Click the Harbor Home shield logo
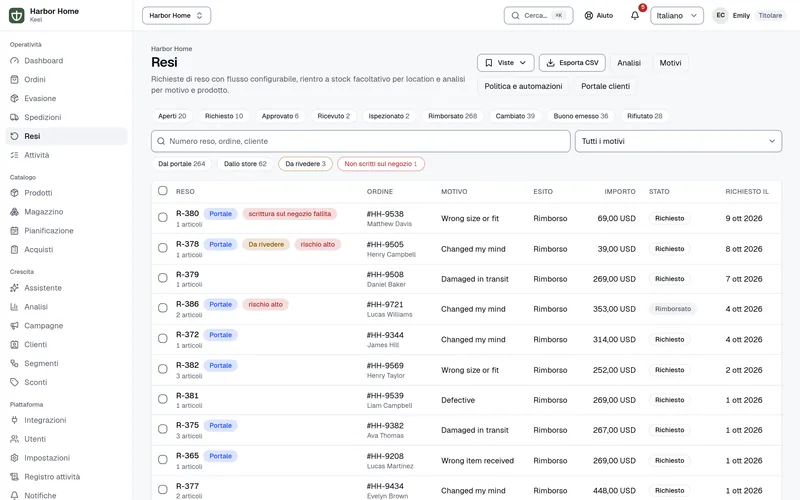The height and width of the screenshot is (500, 800). coord(16,15)
